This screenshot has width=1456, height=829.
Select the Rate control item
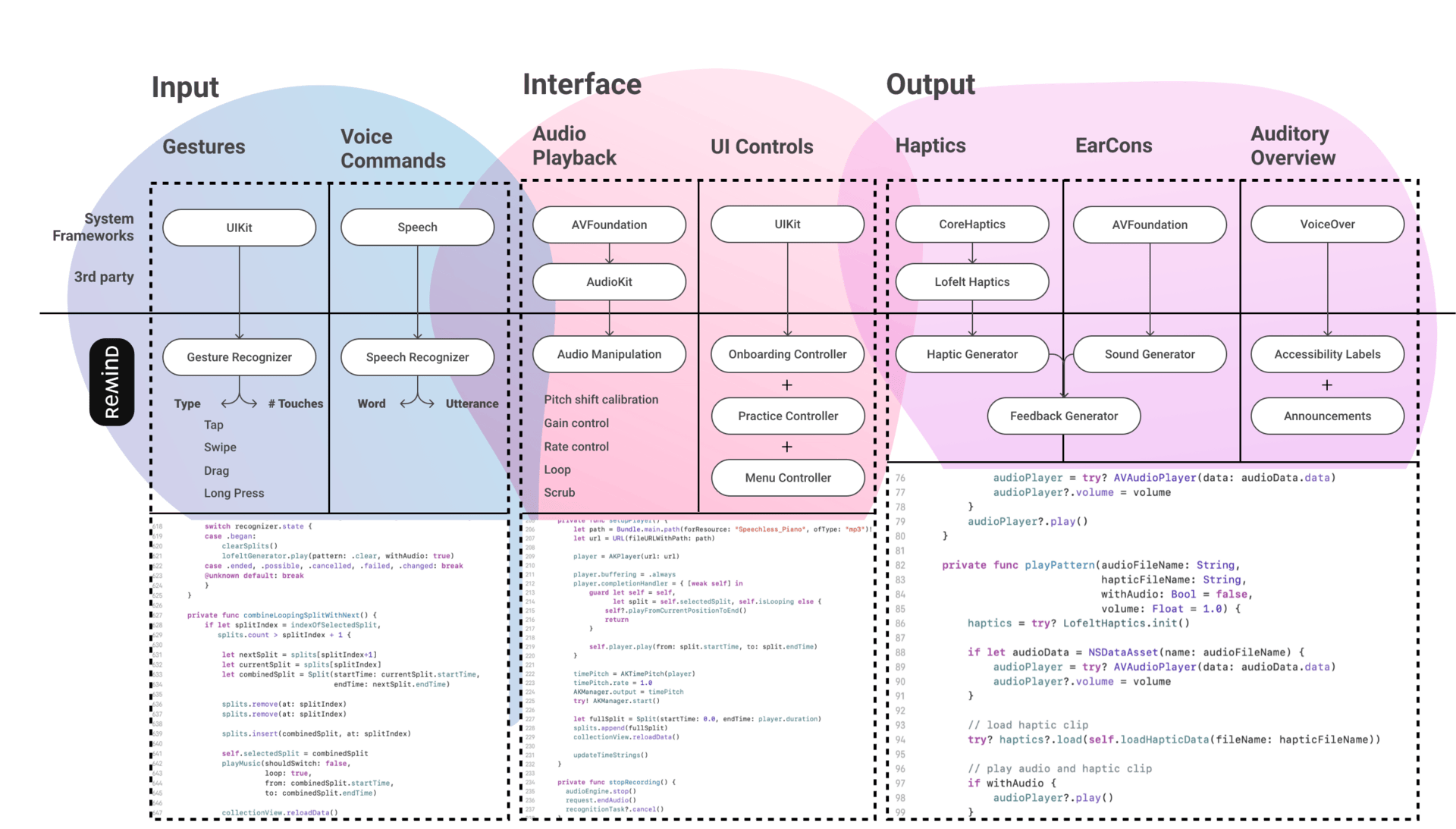tap(576, 447)
